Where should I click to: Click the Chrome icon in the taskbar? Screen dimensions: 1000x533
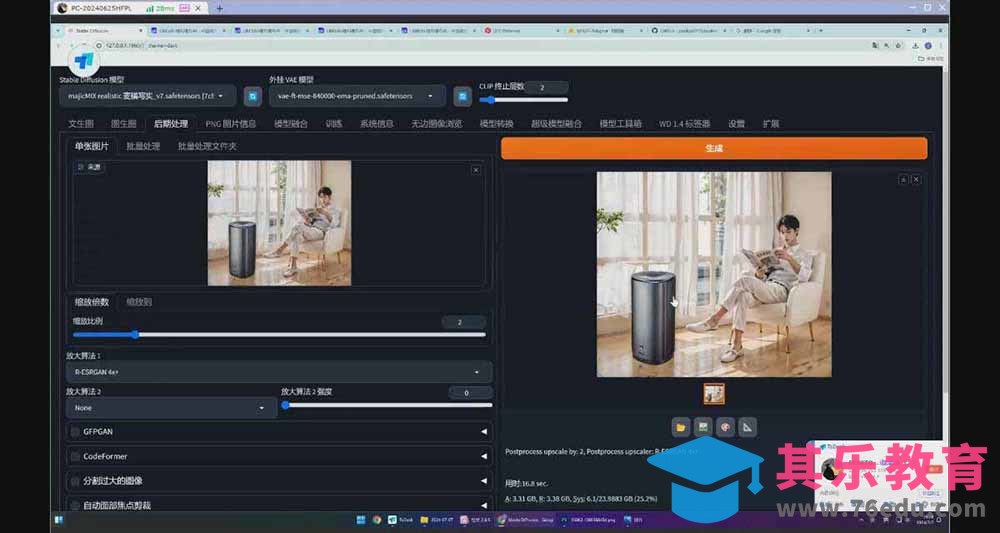coord(377,520)
